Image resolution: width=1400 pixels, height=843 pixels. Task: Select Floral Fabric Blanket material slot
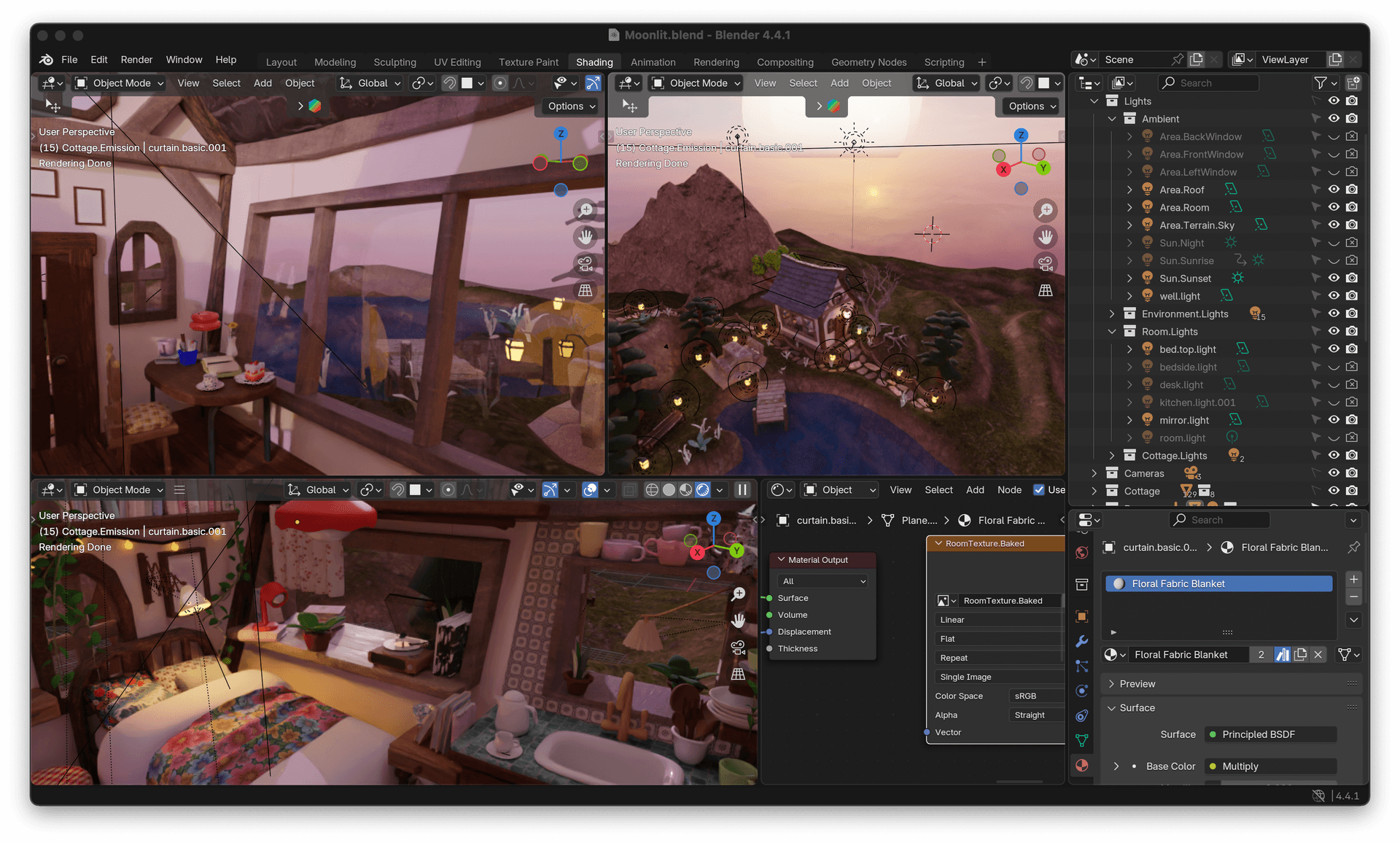click(x=1219, y=583)
